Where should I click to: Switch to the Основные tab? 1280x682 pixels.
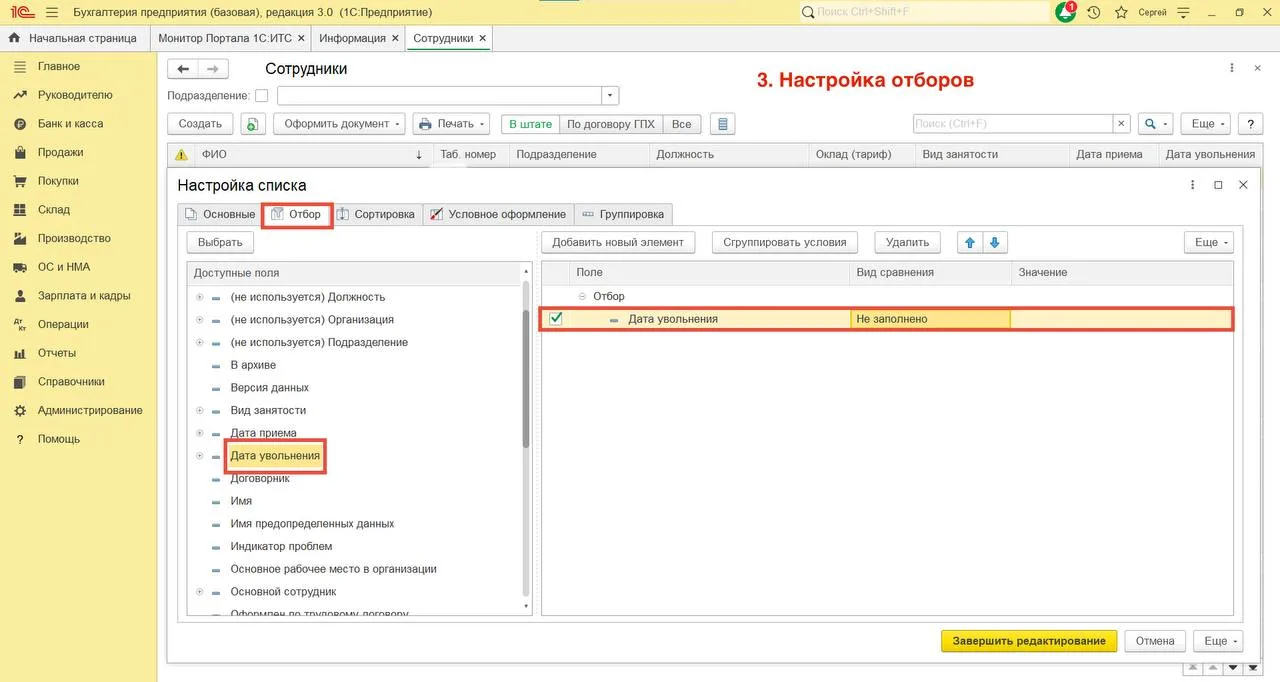(x=220, y=214)
